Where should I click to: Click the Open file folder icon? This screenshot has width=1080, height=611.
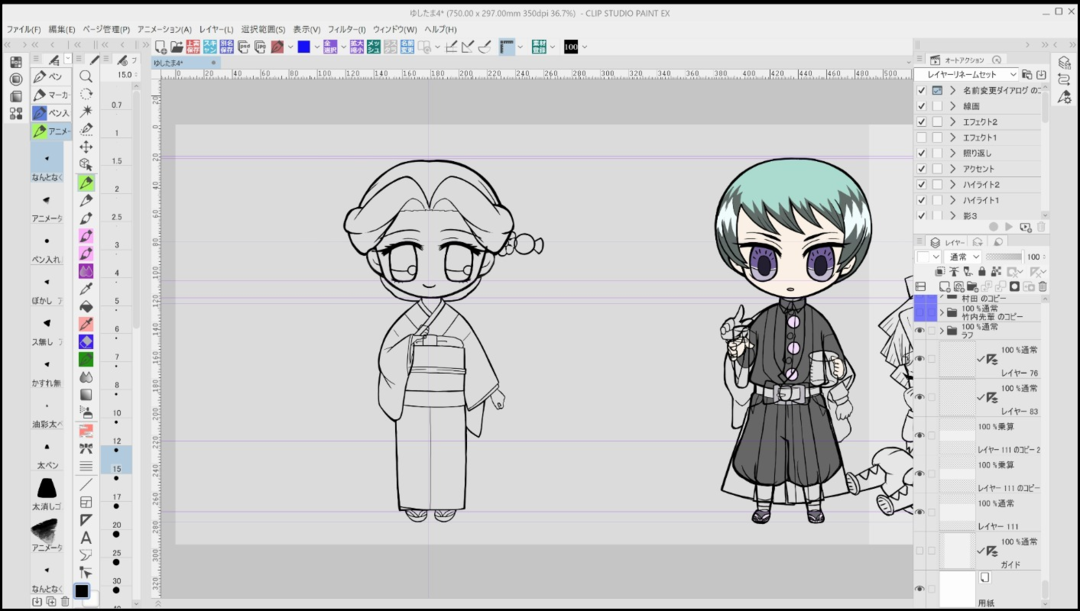[x=176, y=47]
